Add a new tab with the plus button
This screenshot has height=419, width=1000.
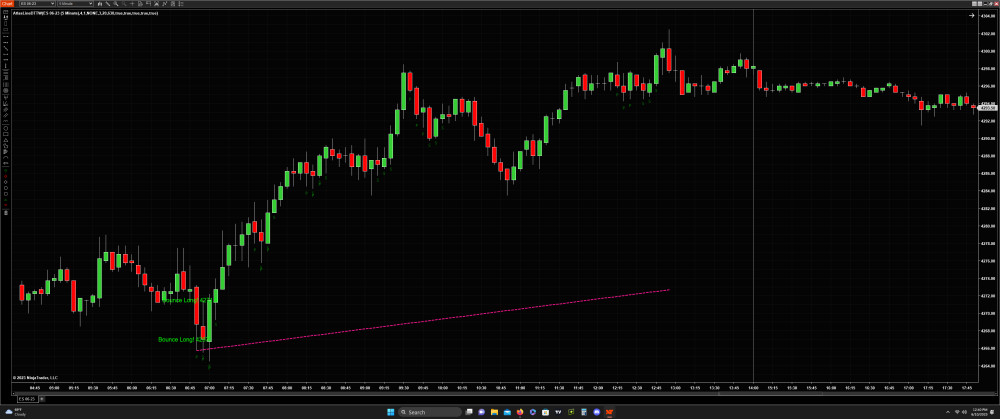click(x=43, y=398)
